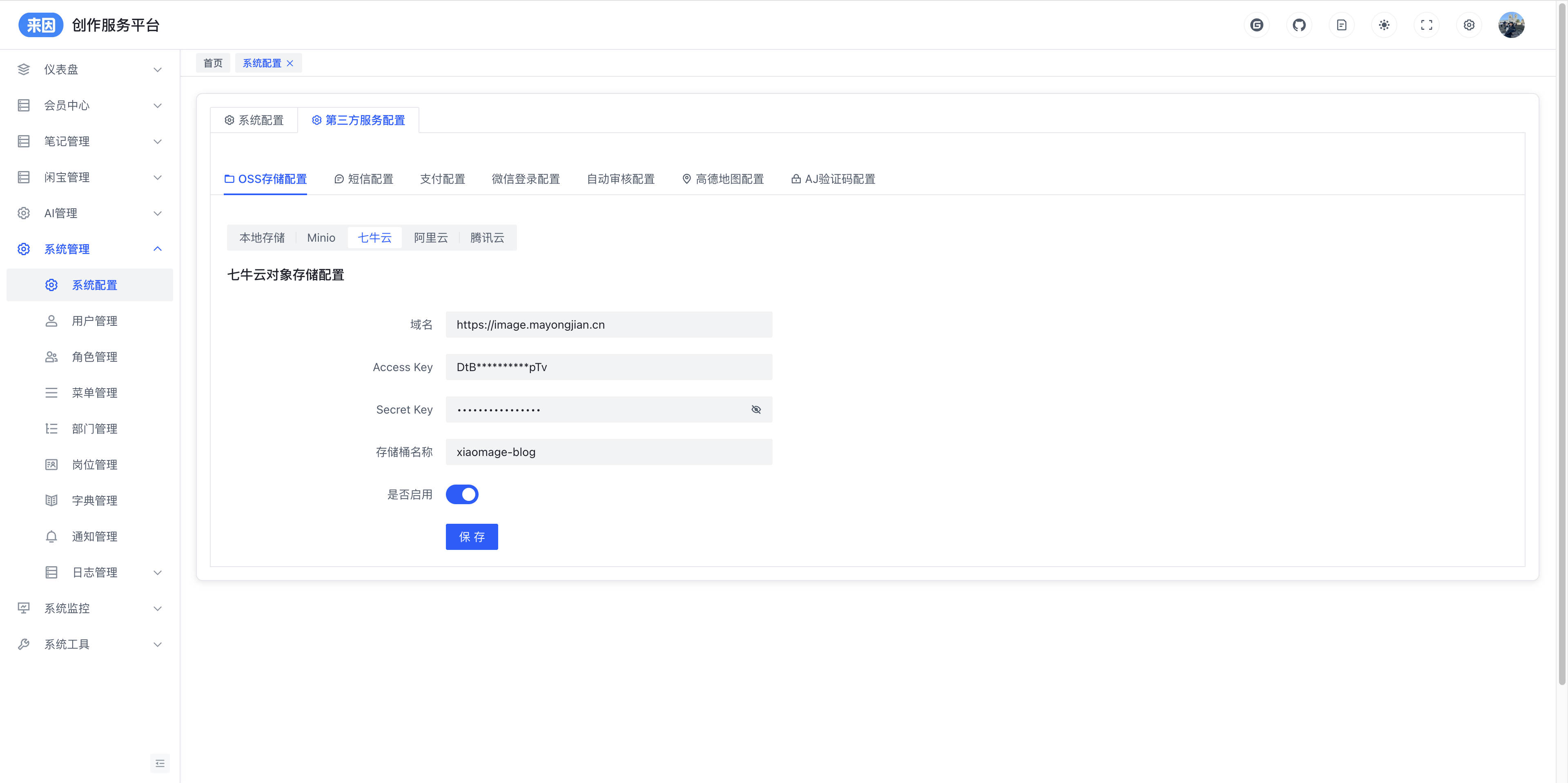Expand the 日志管理 submenu

pos(103,572)
